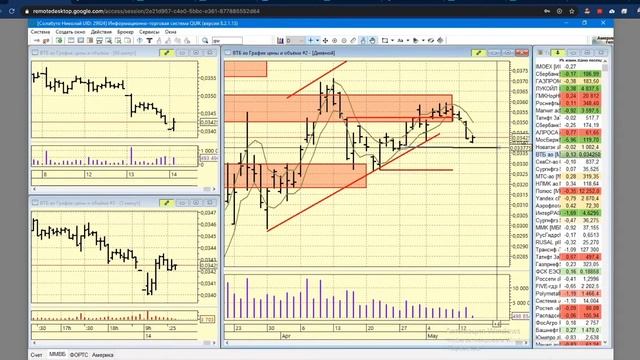Bookmark page with the star icon
This screenshot has width=640, height=360.
click(x=572, y=11)
